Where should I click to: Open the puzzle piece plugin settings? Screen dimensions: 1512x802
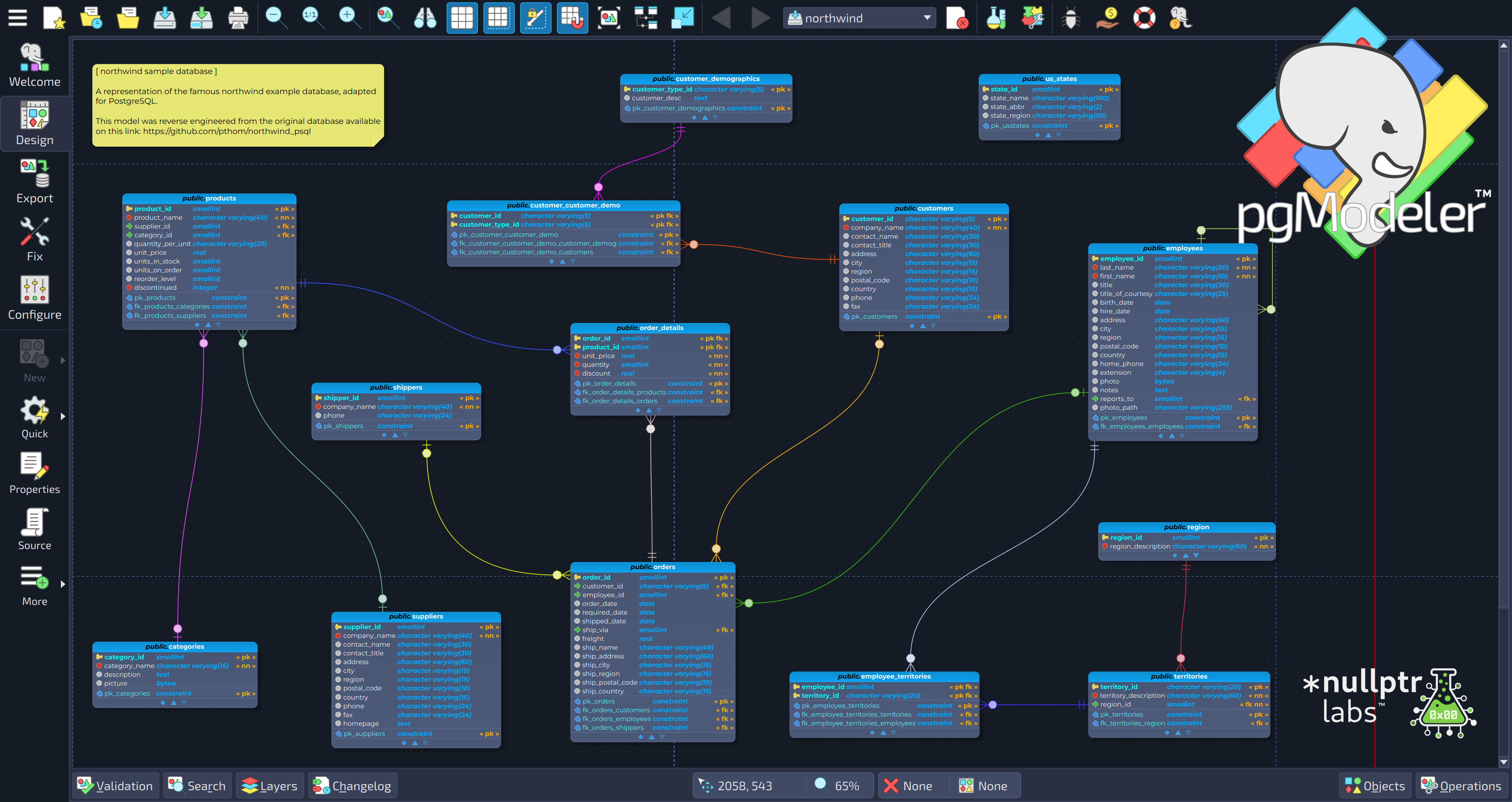[1033, 18]
